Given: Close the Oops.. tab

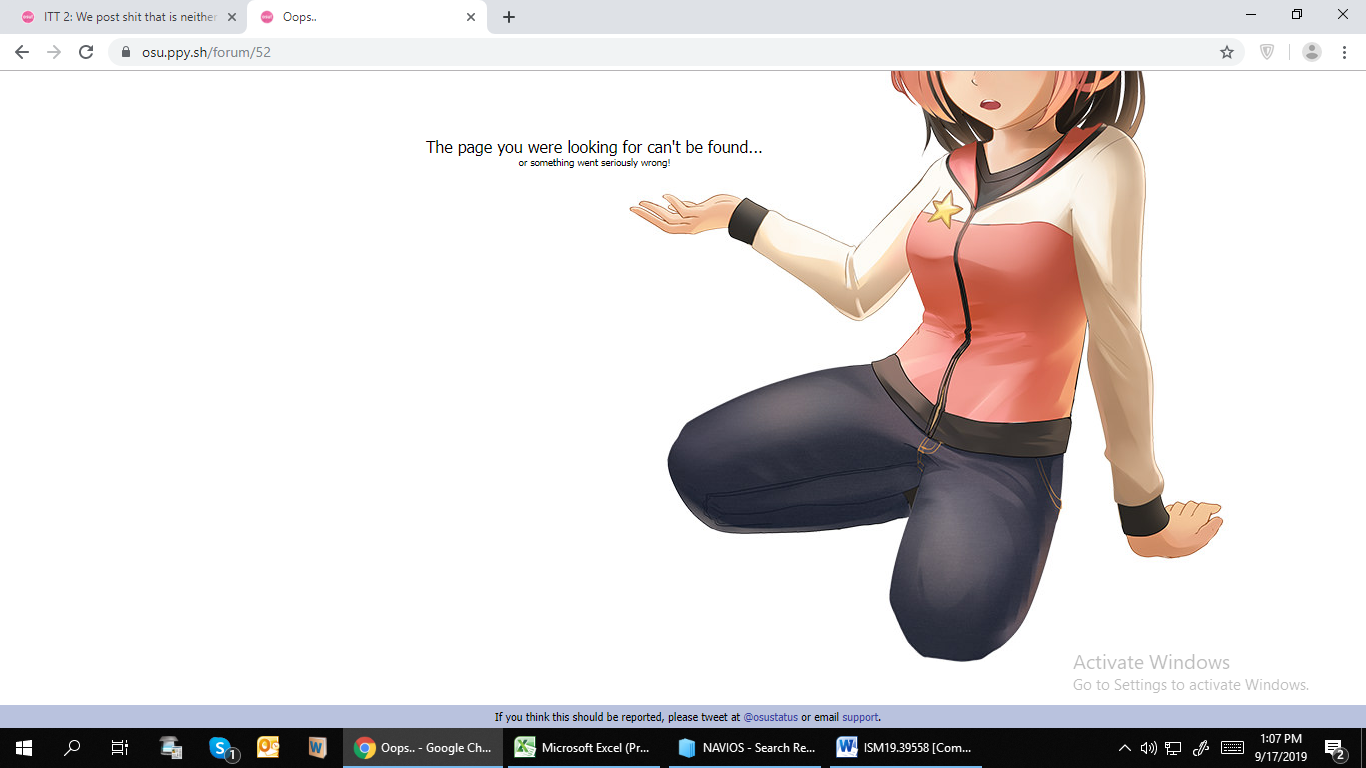Looking at the screenshot, I should pyautogui.click(x=471, y=17).
